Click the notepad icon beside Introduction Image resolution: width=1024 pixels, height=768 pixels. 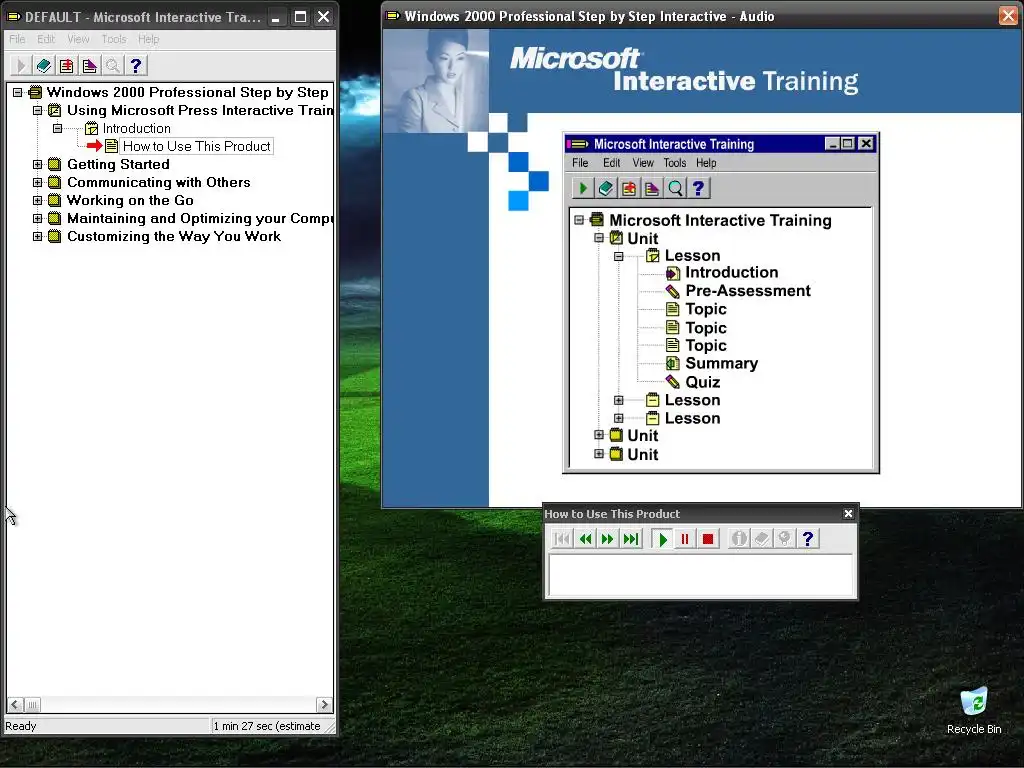(91, 129)
